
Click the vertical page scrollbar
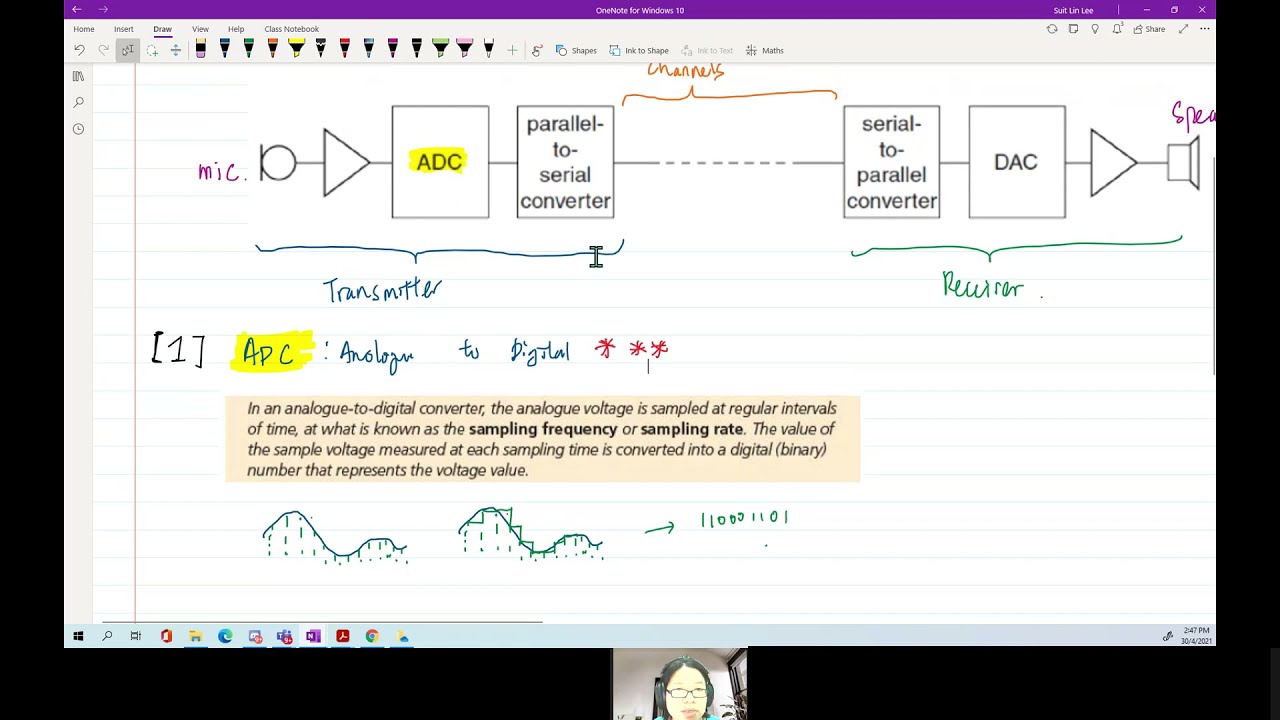coord(1214,266)
